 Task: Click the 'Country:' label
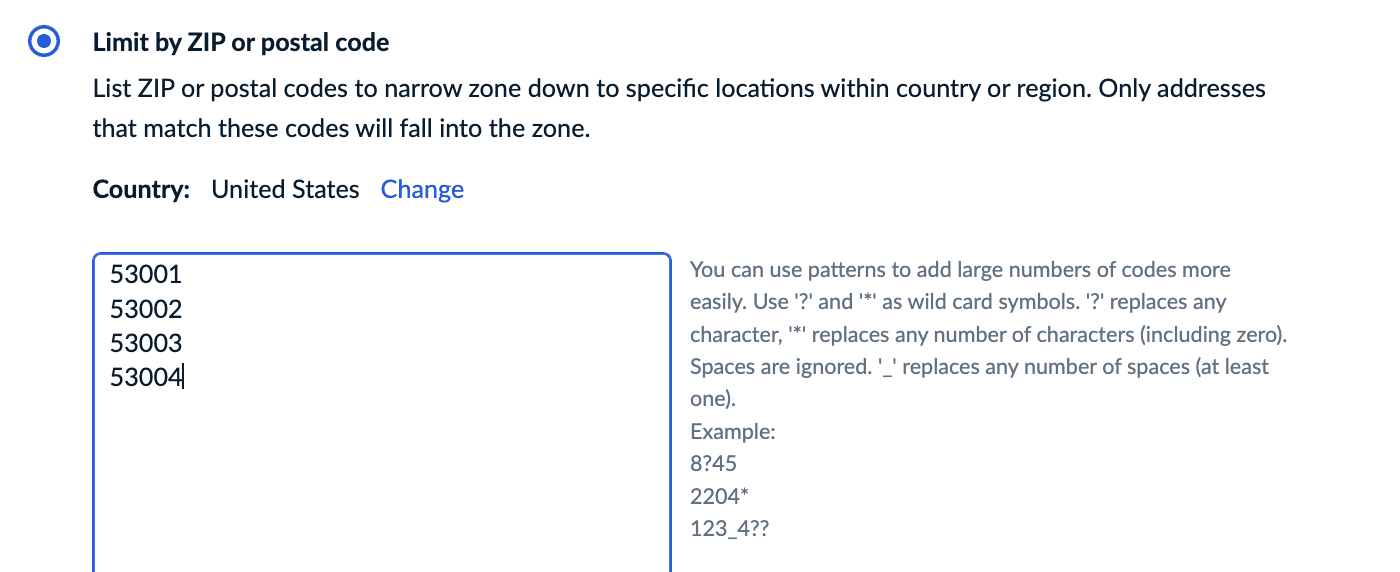(141, 190)
